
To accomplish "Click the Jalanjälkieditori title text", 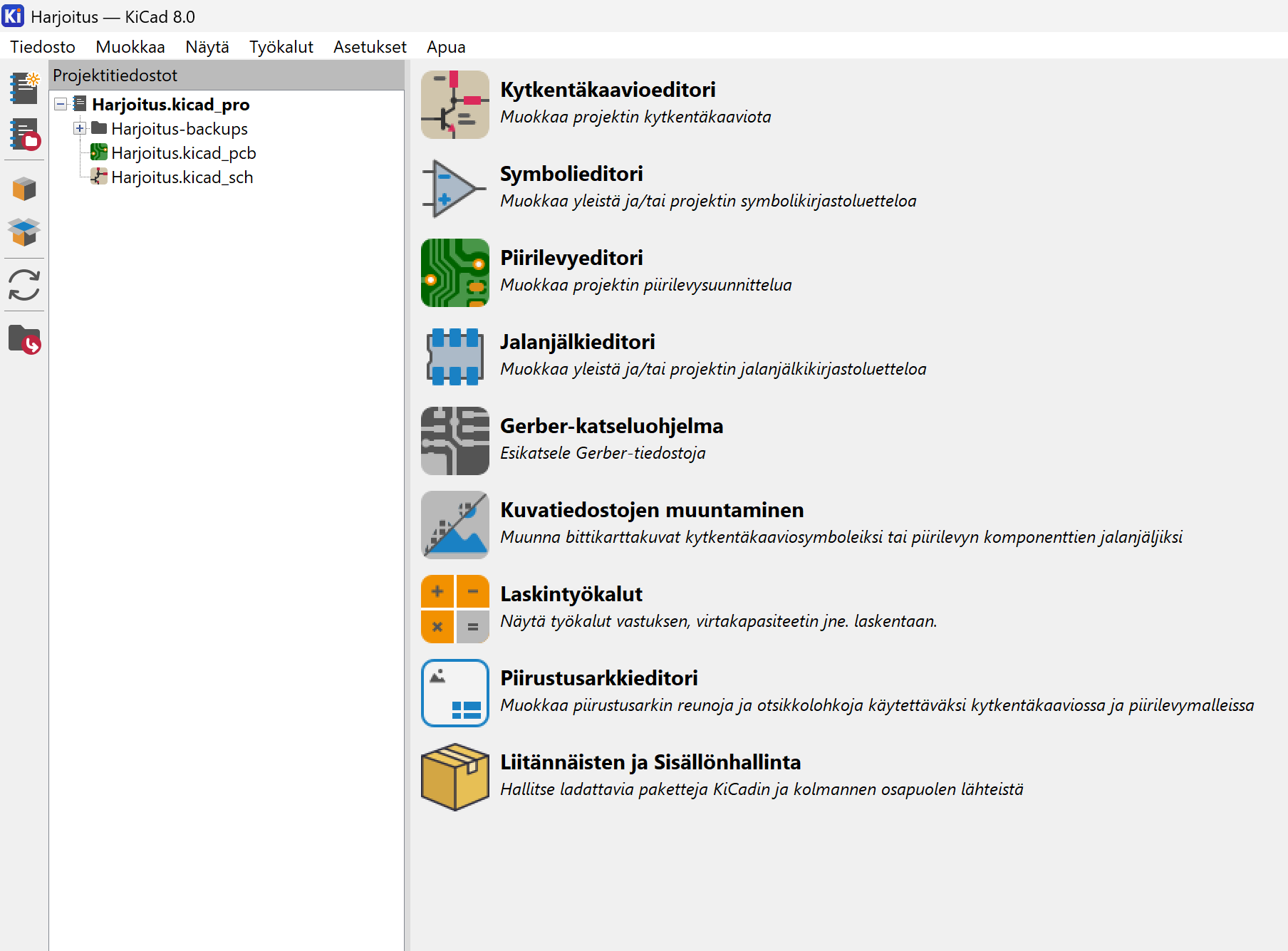I will click(578, 342).
